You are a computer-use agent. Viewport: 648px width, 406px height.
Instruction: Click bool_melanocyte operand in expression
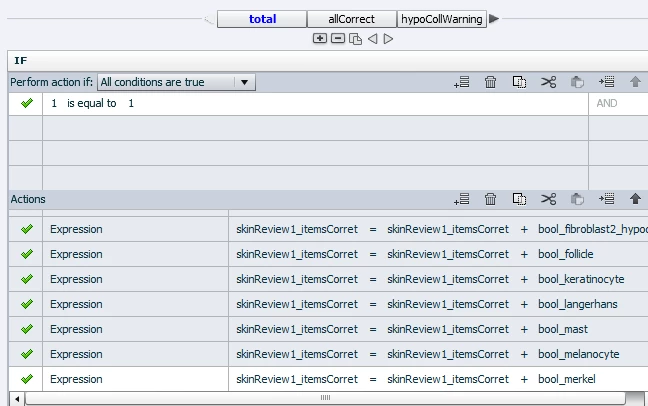point(579,354)
